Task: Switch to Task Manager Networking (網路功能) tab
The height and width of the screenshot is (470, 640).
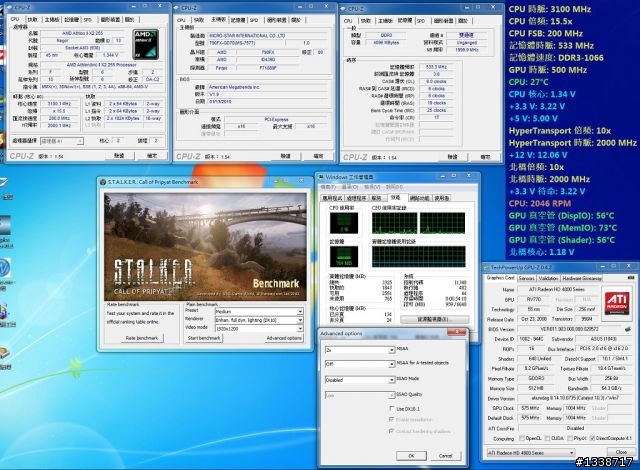Action: click(x=419, y=198)
